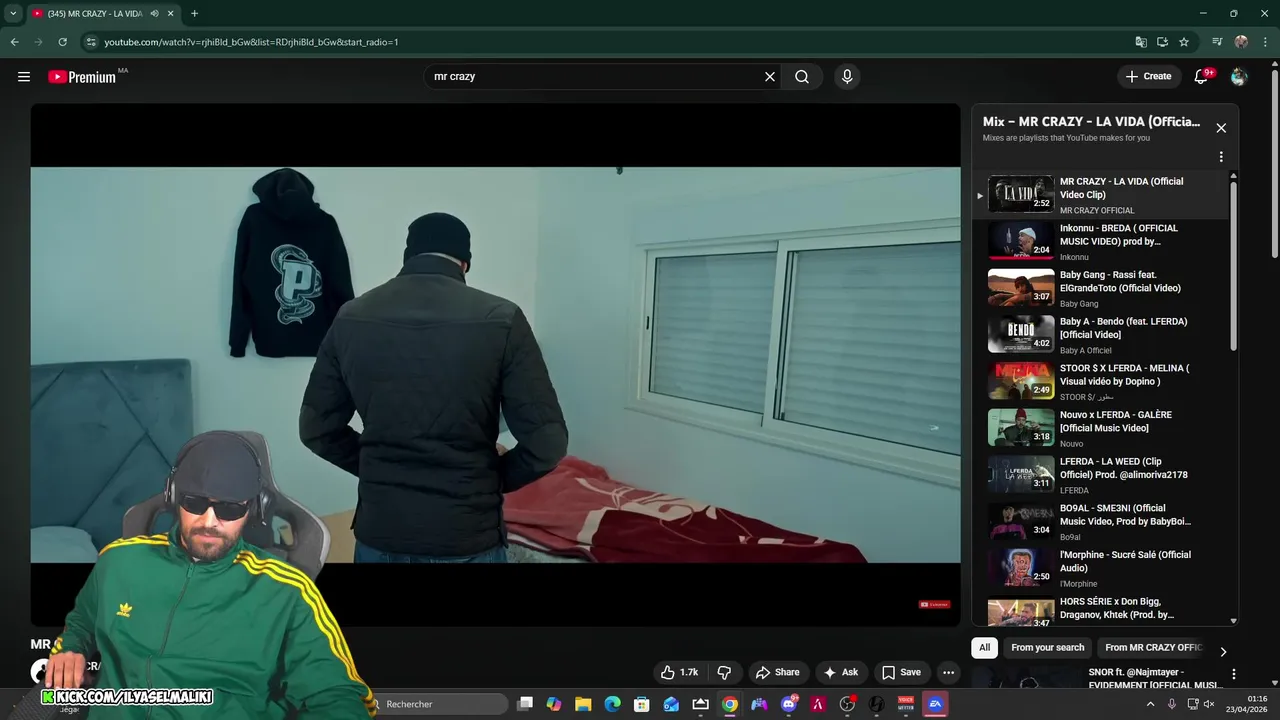
Task: Reload the page
Action: click(62, 42)
